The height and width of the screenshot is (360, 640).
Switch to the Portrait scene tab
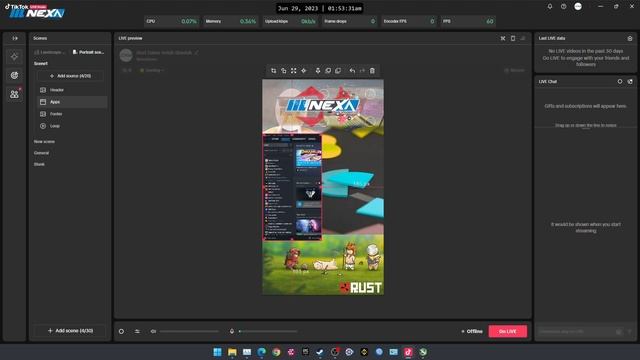point(88,52)
